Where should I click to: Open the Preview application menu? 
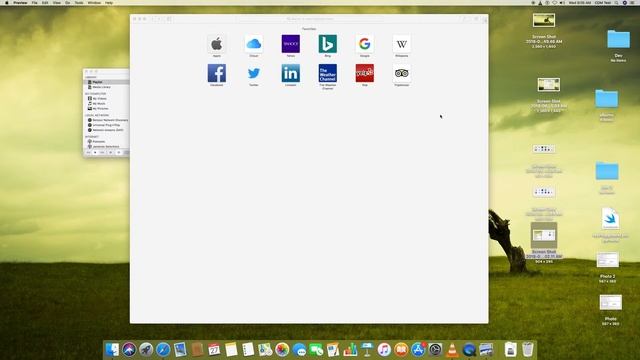(x=20, y=3)
